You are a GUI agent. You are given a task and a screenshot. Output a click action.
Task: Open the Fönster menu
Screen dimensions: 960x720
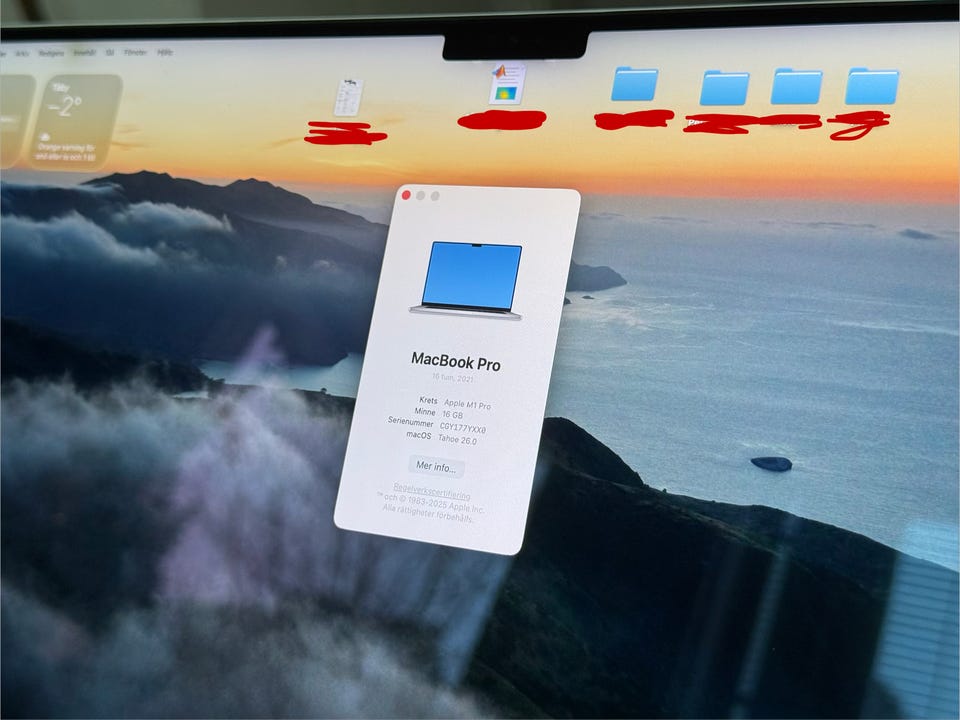[x=135, y=53]
